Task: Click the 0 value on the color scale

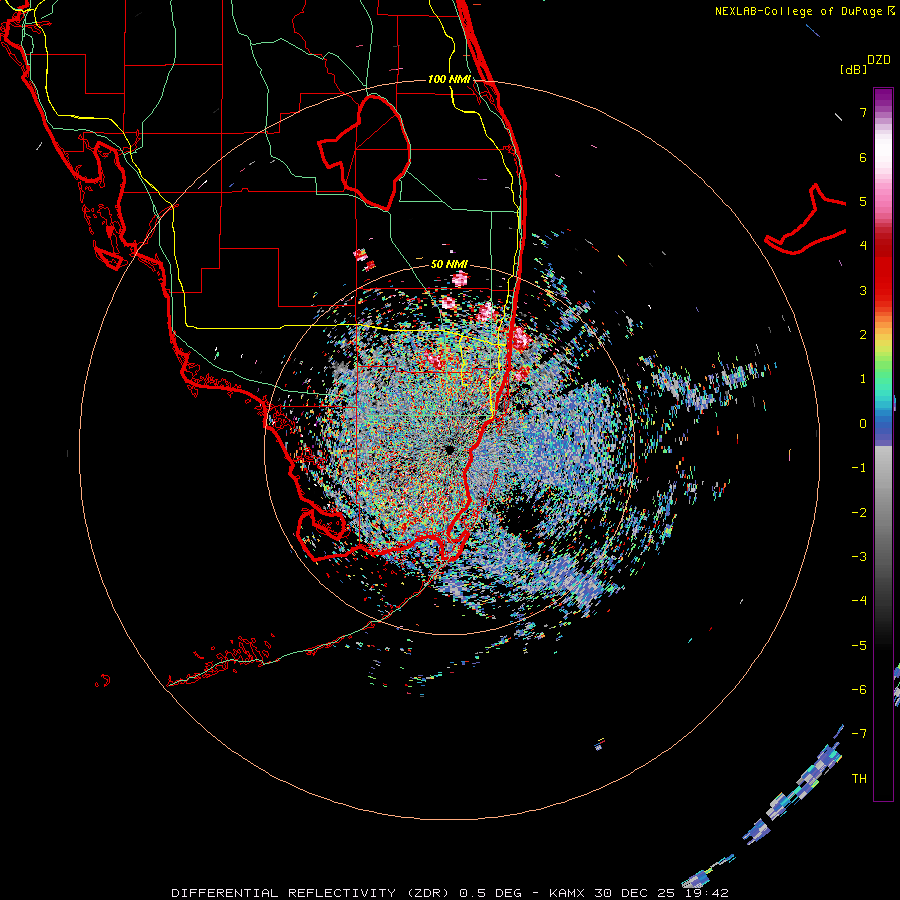Action: point(863,424)
